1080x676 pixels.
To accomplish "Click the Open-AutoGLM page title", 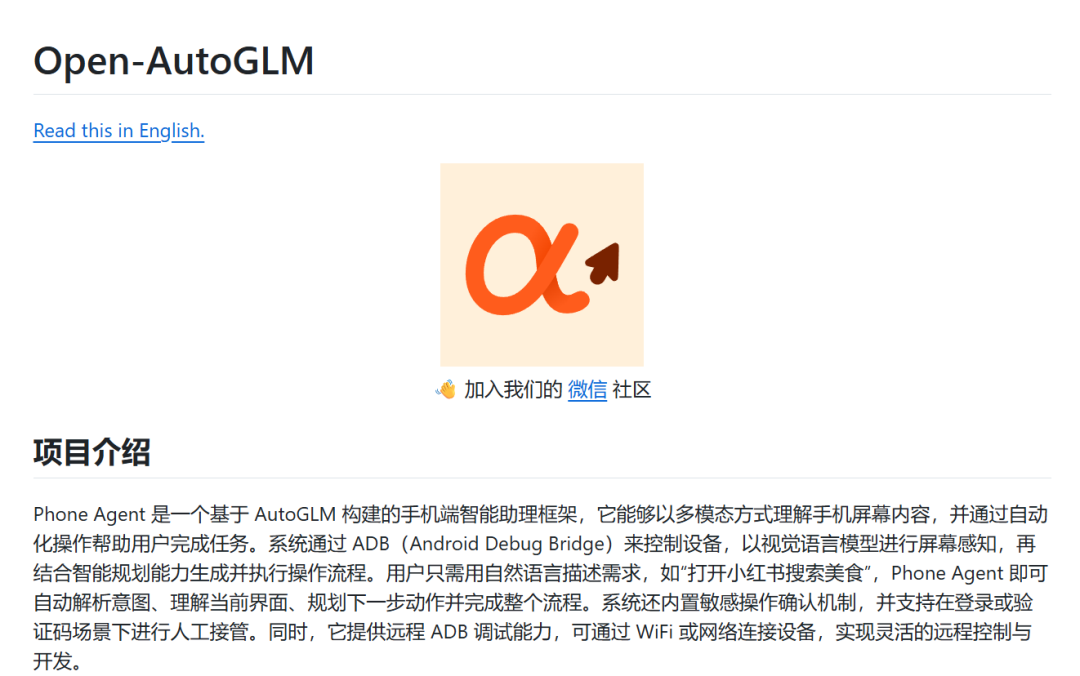I will [174, 61].
